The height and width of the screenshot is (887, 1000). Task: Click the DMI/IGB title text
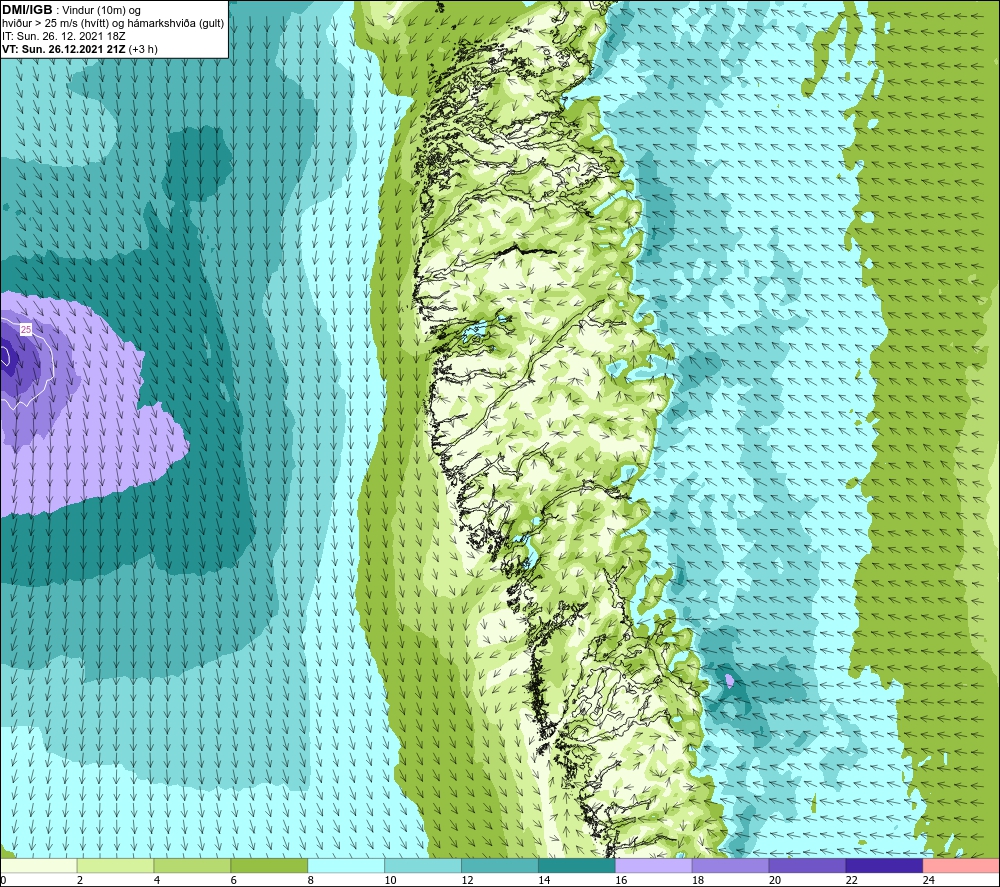tap(27, 10)
